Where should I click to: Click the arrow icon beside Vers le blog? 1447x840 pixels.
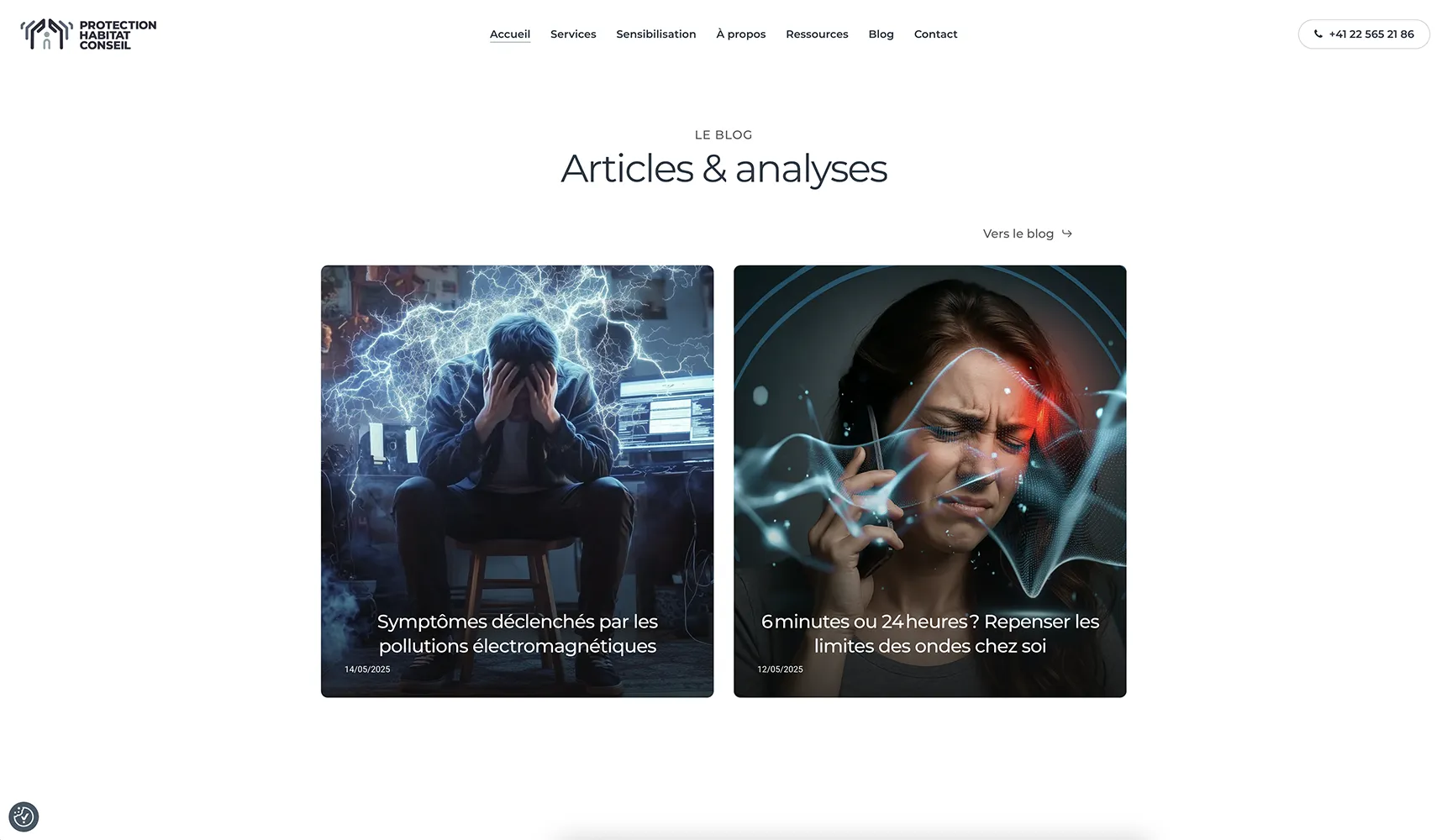pos(1066,234)
